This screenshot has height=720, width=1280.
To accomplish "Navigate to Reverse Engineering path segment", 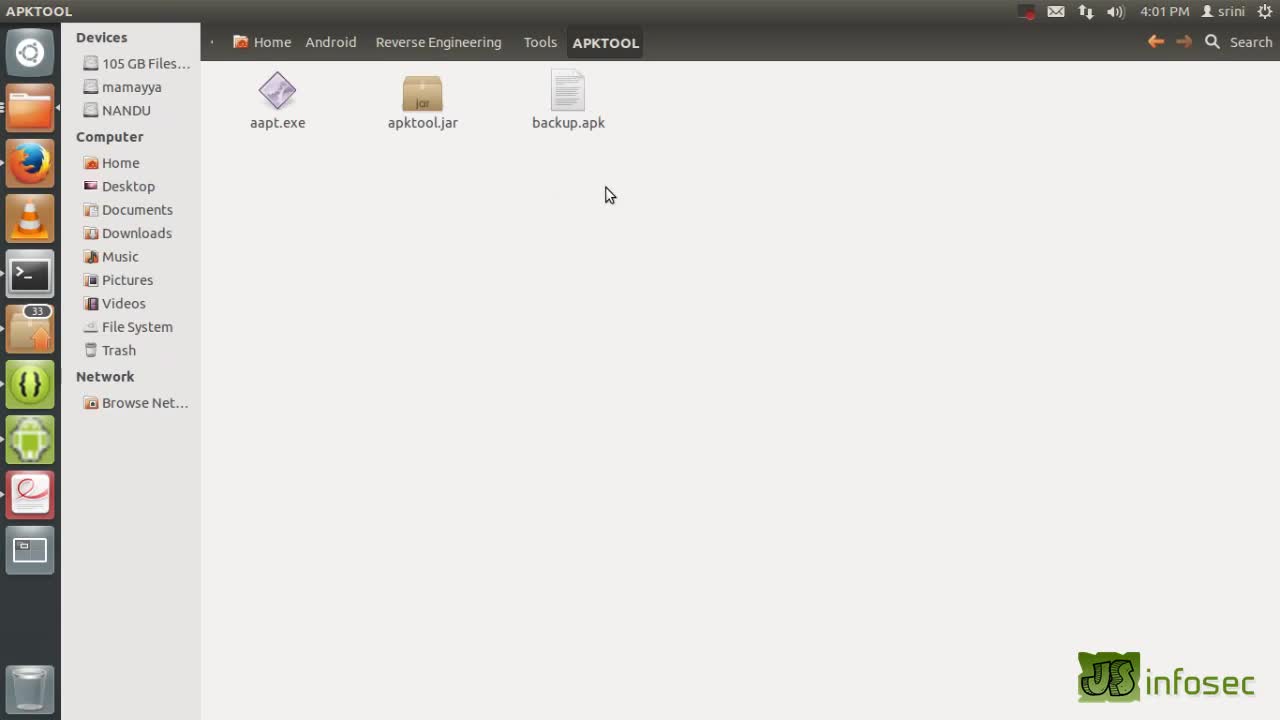I will pos(438,42).
